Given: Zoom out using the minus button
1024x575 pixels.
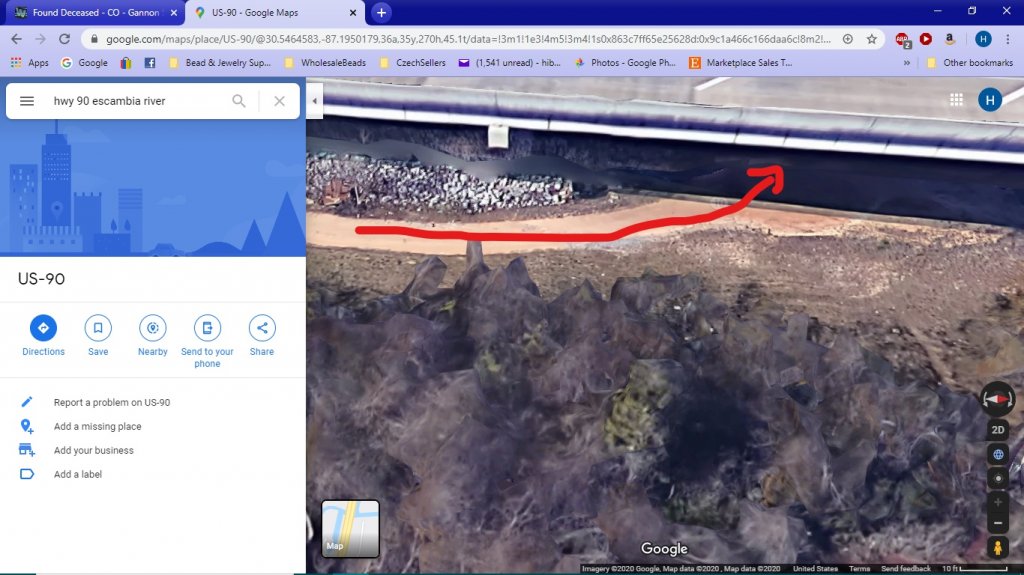Looking at the screenshot, I should 997,523.
